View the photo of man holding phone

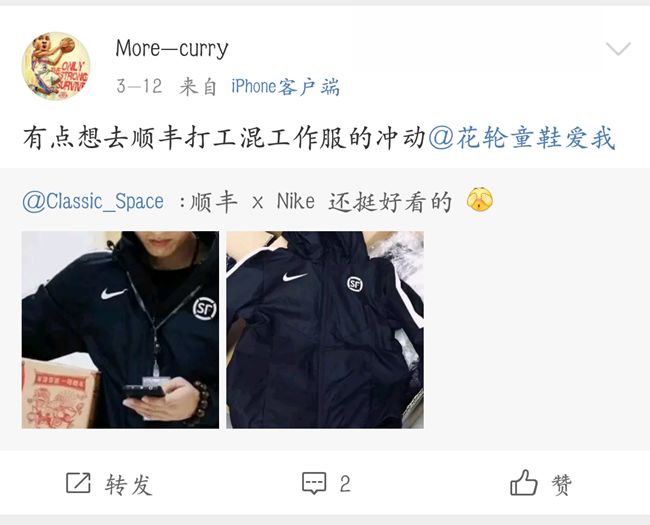(x=120, y=330)
